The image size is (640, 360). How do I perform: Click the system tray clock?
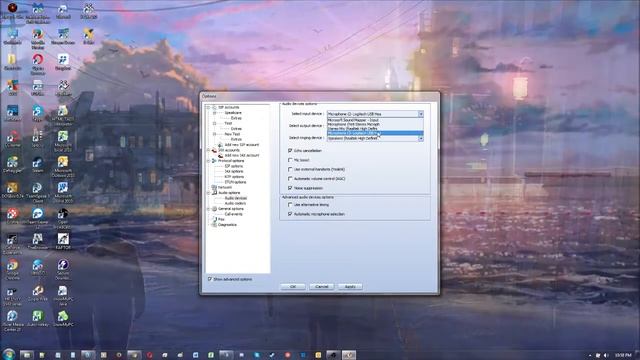623,356
